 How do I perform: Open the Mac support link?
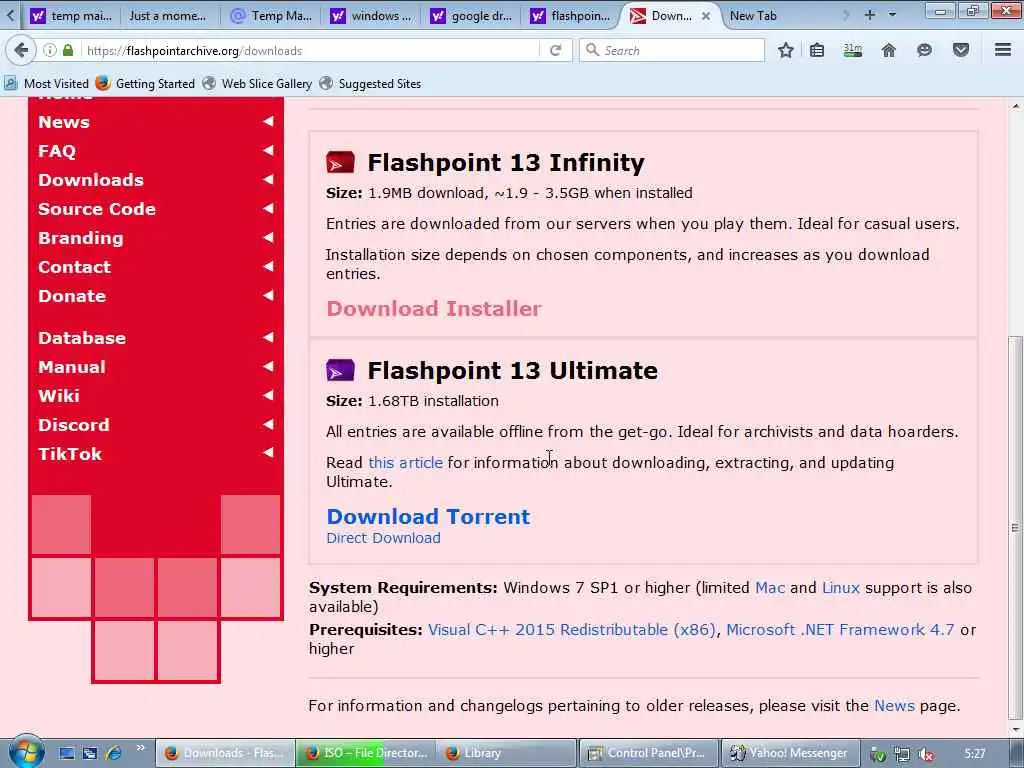click(770, 588)
